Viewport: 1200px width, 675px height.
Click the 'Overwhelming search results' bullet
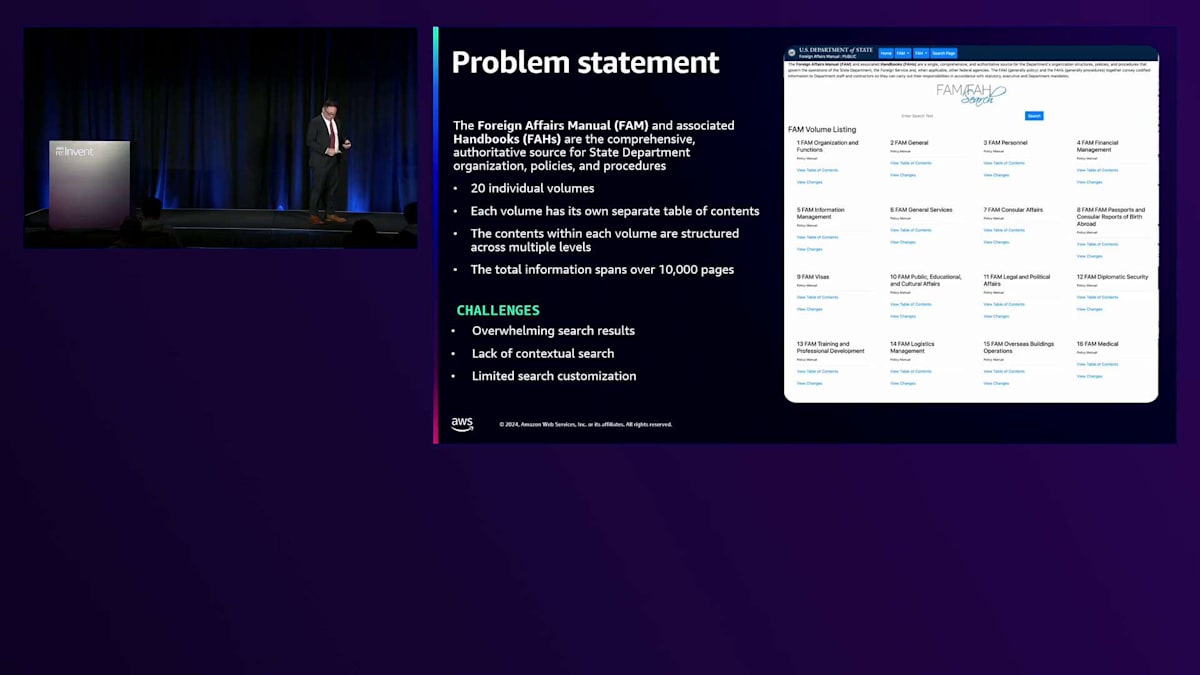[553, 331]
